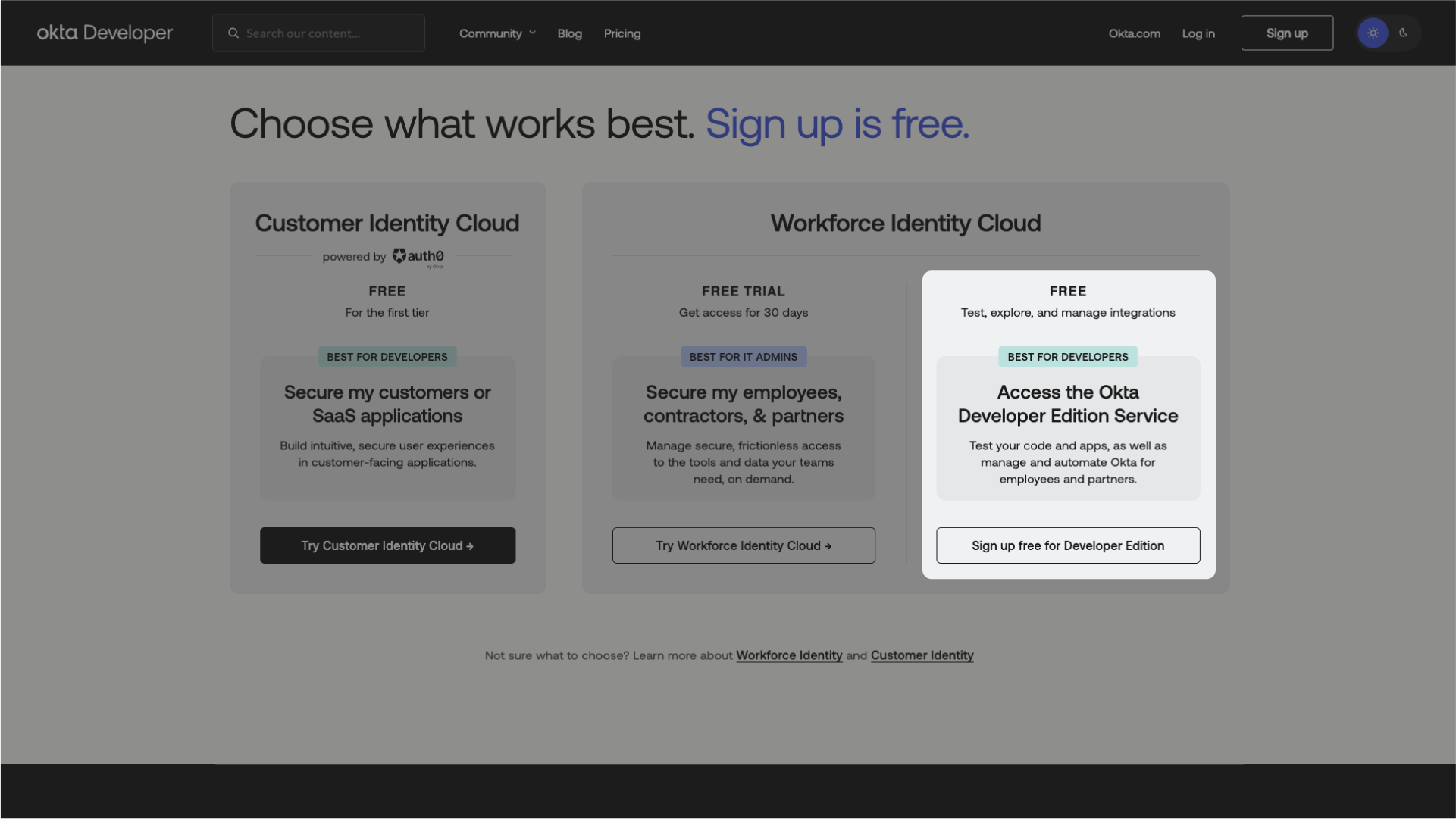The height and width of the screenshot is (819, 1456).
Task: Click Log in navigation link
Action: click(x=1198, y=33)
